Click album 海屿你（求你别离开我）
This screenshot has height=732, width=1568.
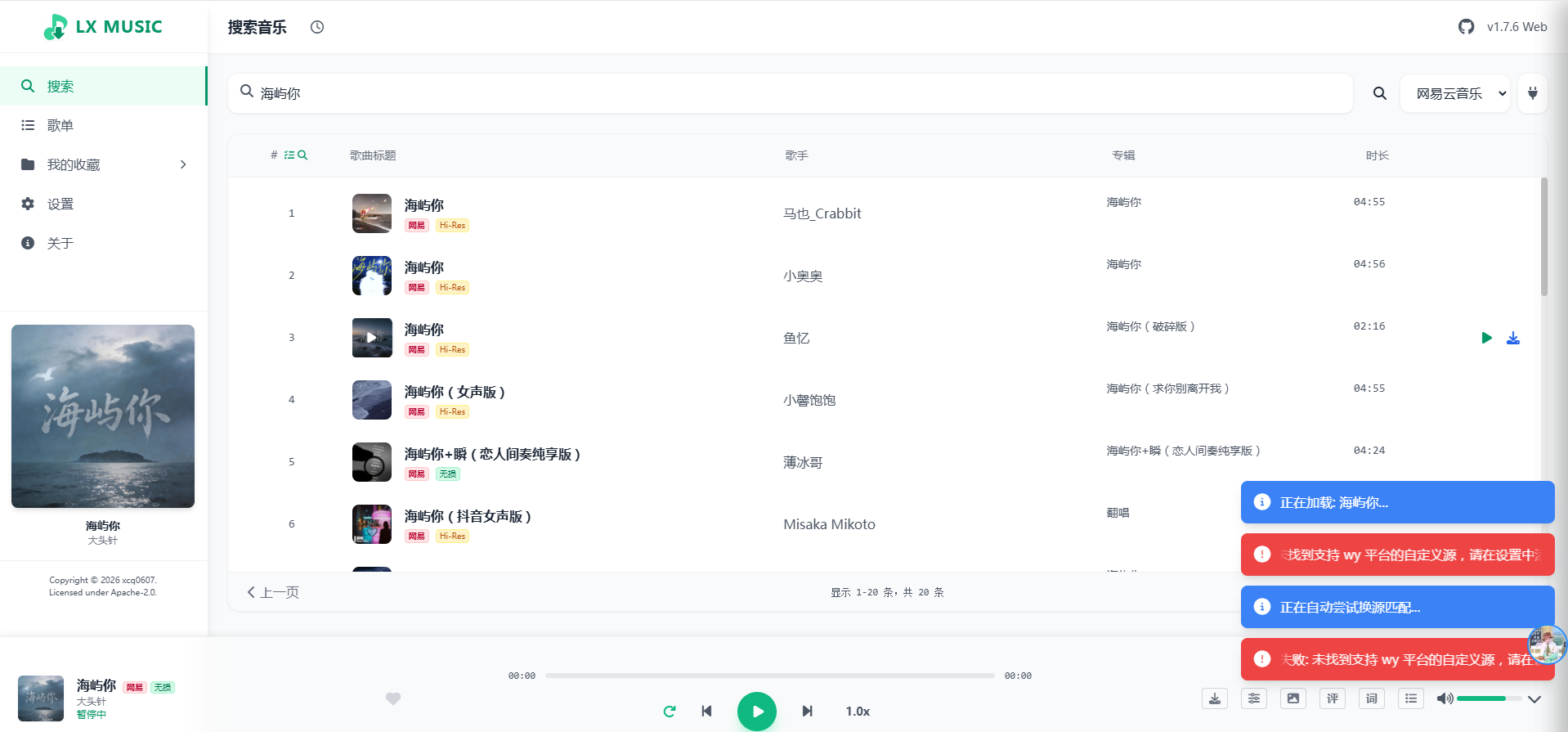point(1168,388)
